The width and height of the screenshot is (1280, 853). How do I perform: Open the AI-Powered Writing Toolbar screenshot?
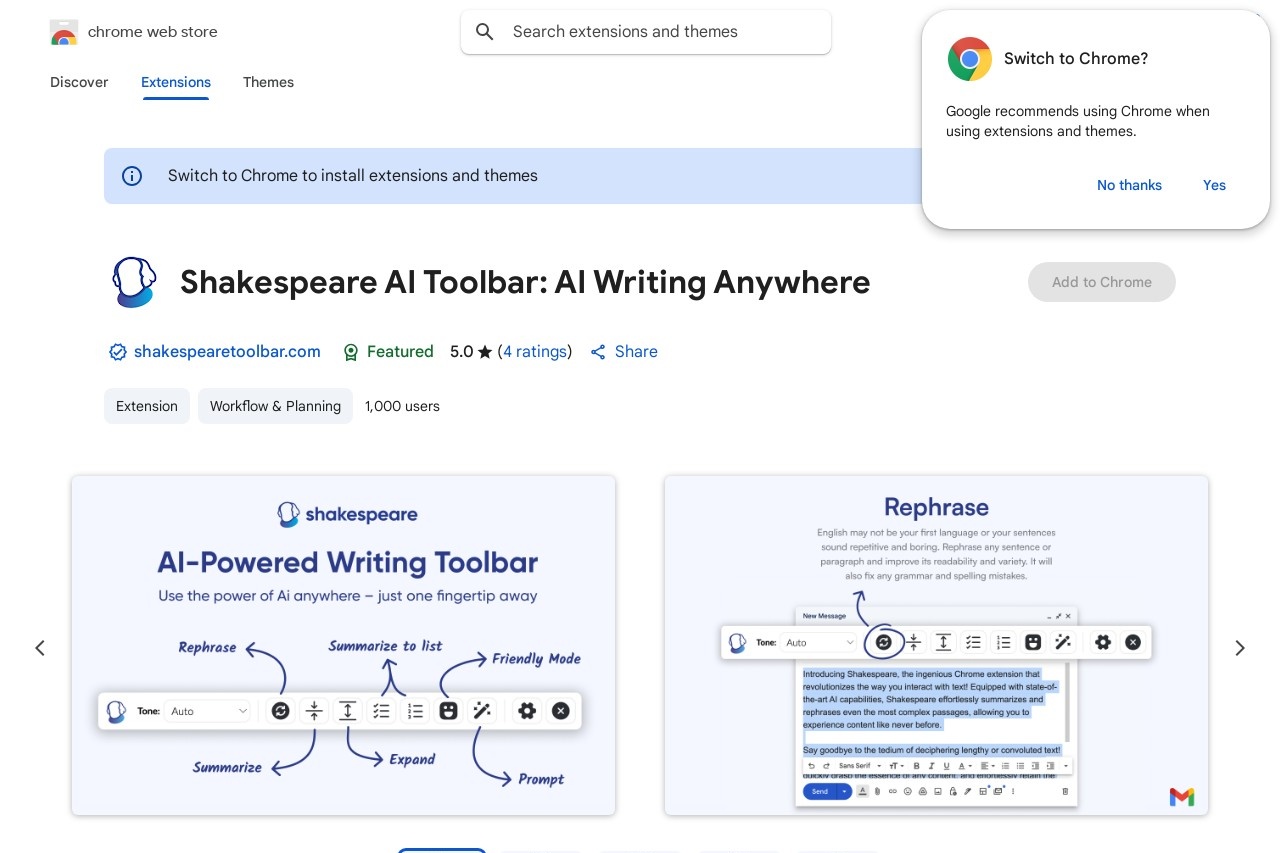point(343,645)
